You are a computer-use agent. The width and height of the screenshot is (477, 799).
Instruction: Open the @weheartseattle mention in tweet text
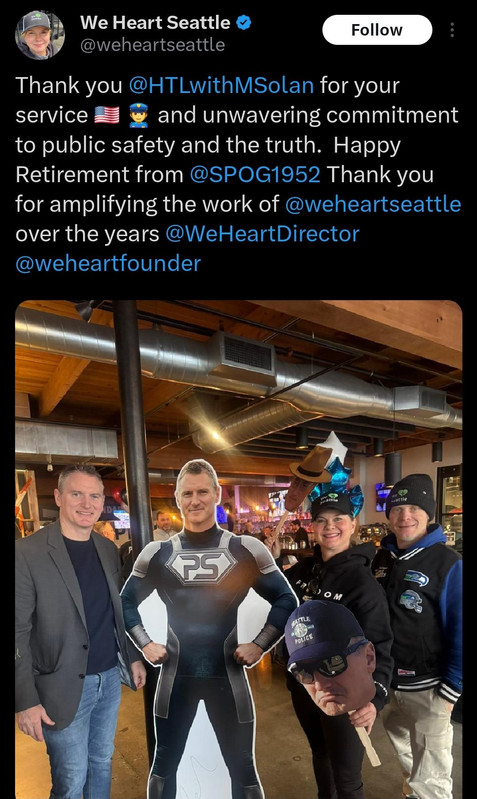click(x=373, y=204)
